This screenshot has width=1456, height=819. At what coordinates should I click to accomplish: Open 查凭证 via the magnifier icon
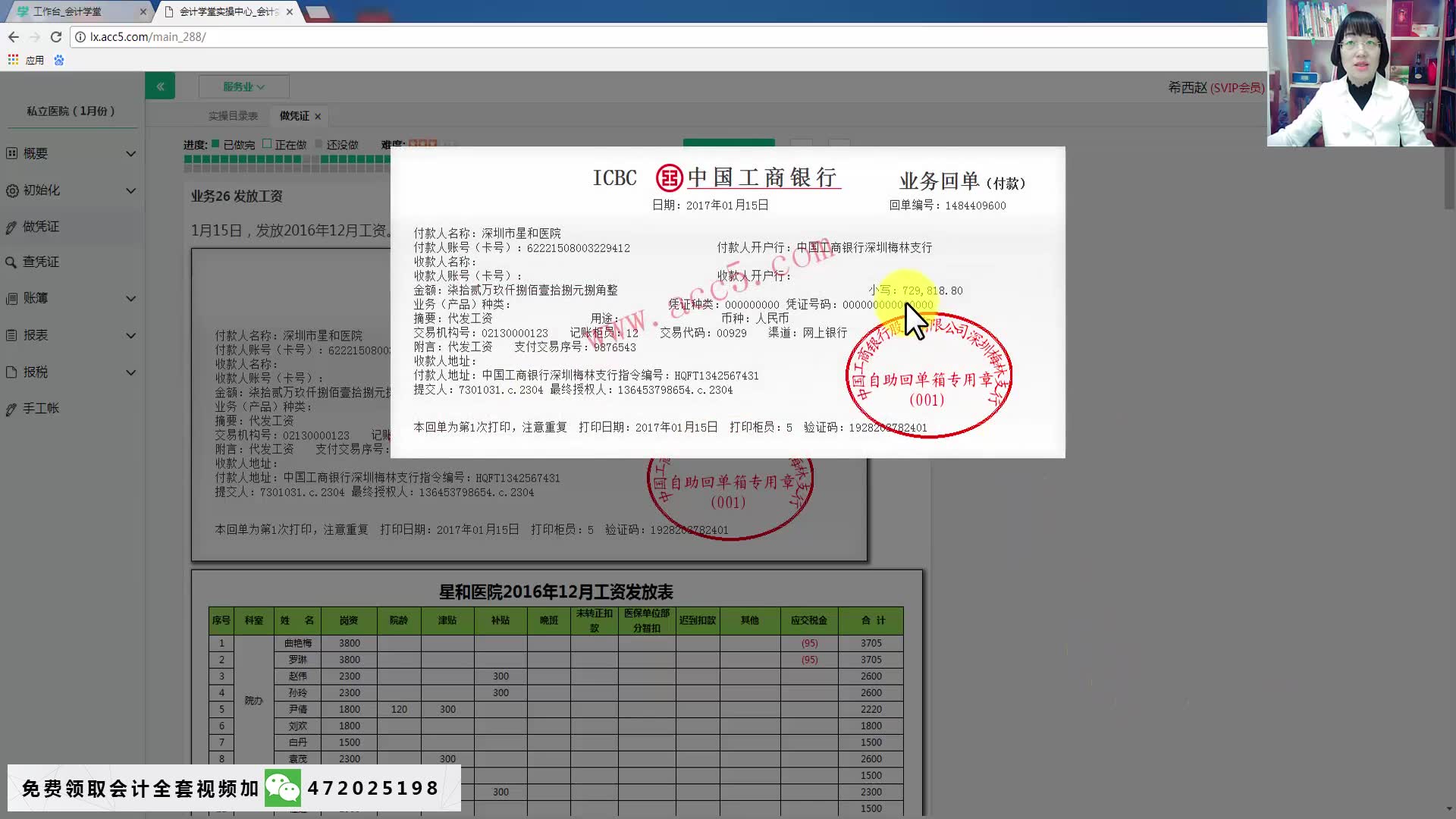point(12,262)
